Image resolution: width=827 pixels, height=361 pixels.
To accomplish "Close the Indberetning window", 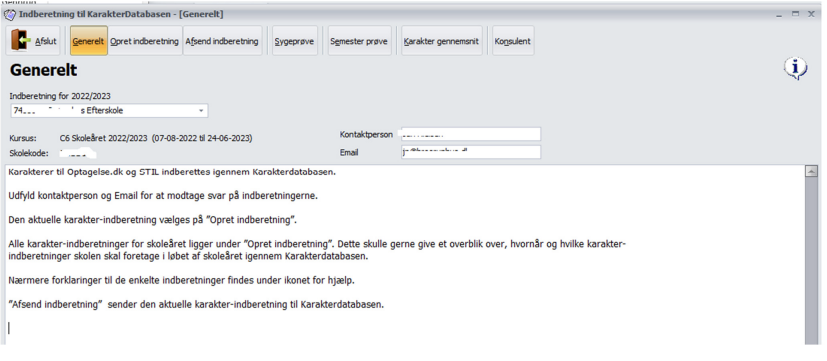I will coord(812,15).
